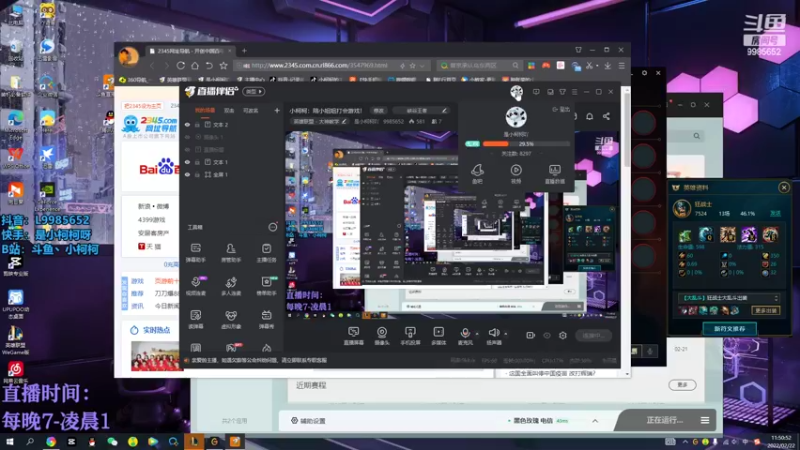800x450 pixels.
Task: Click user avatar in companion title bar
Action: 516,92
